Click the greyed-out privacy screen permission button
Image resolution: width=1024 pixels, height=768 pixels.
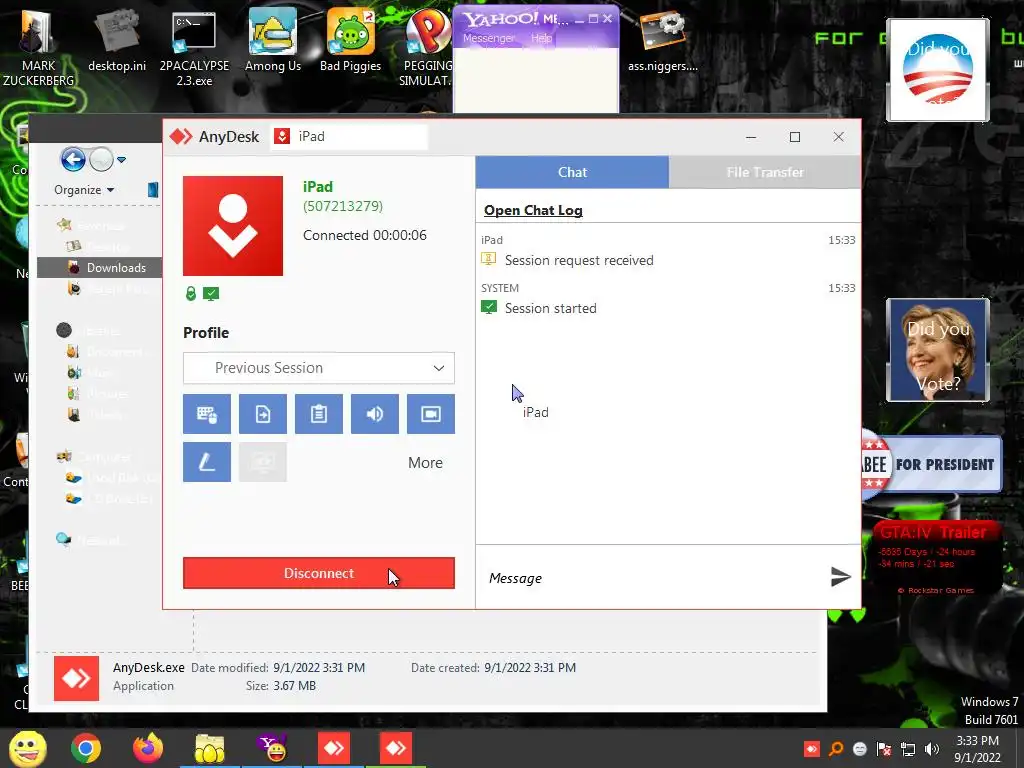[x=263, y=462]
